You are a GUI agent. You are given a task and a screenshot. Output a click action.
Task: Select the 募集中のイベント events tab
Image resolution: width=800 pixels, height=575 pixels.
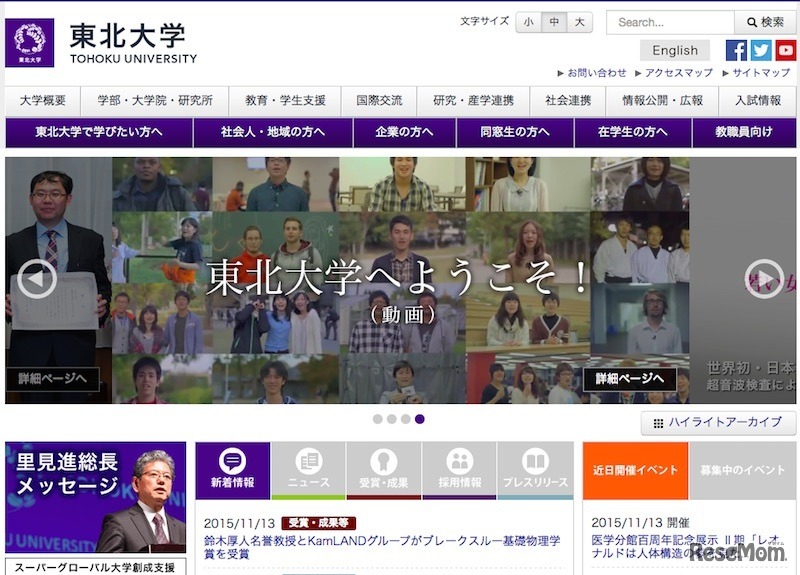click(x=742, y=470)
